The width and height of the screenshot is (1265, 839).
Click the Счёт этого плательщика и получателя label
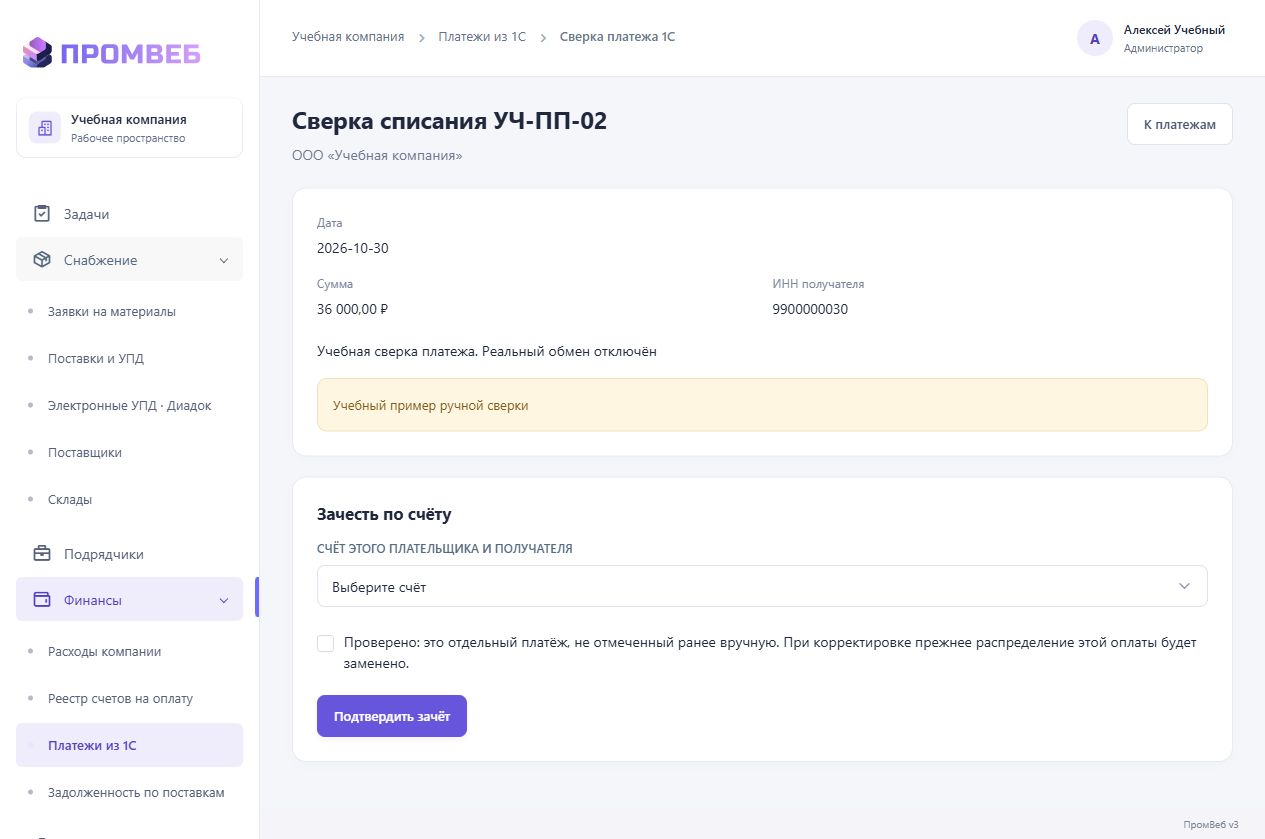point(445,549)
